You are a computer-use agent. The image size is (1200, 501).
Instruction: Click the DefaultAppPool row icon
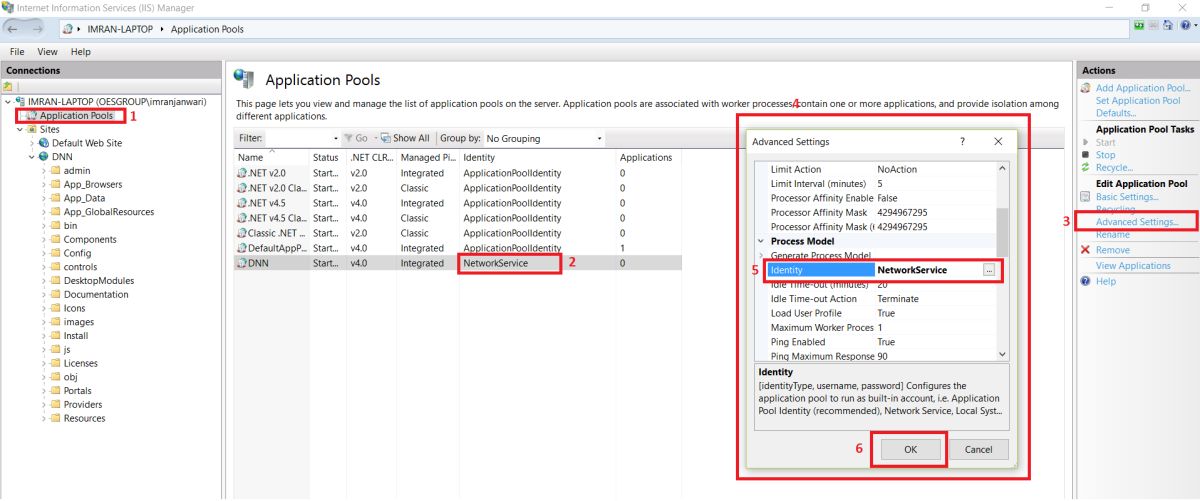[x=241, y=248]
